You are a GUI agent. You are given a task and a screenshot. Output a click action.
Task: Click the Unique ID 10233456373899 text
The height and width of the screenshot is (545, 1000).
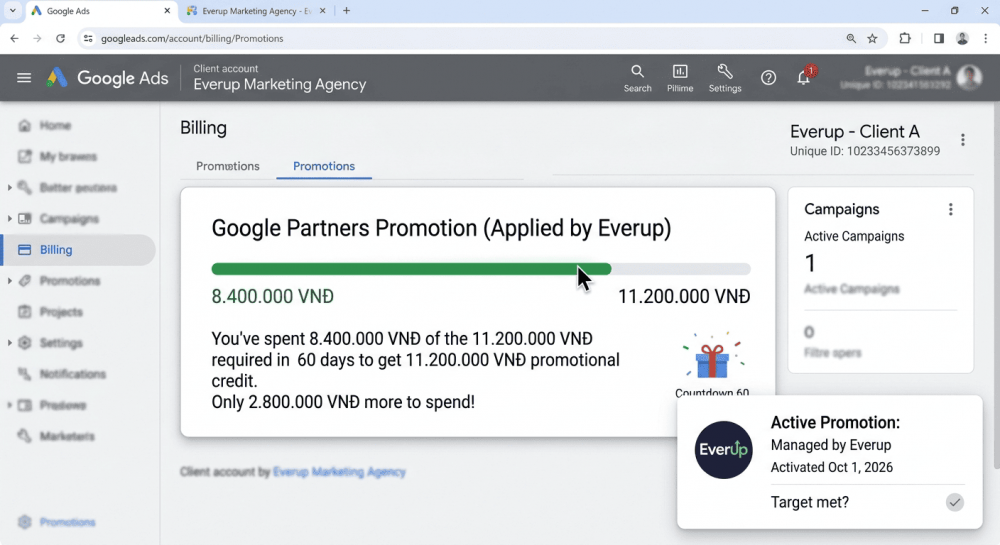tap(865, 151)
